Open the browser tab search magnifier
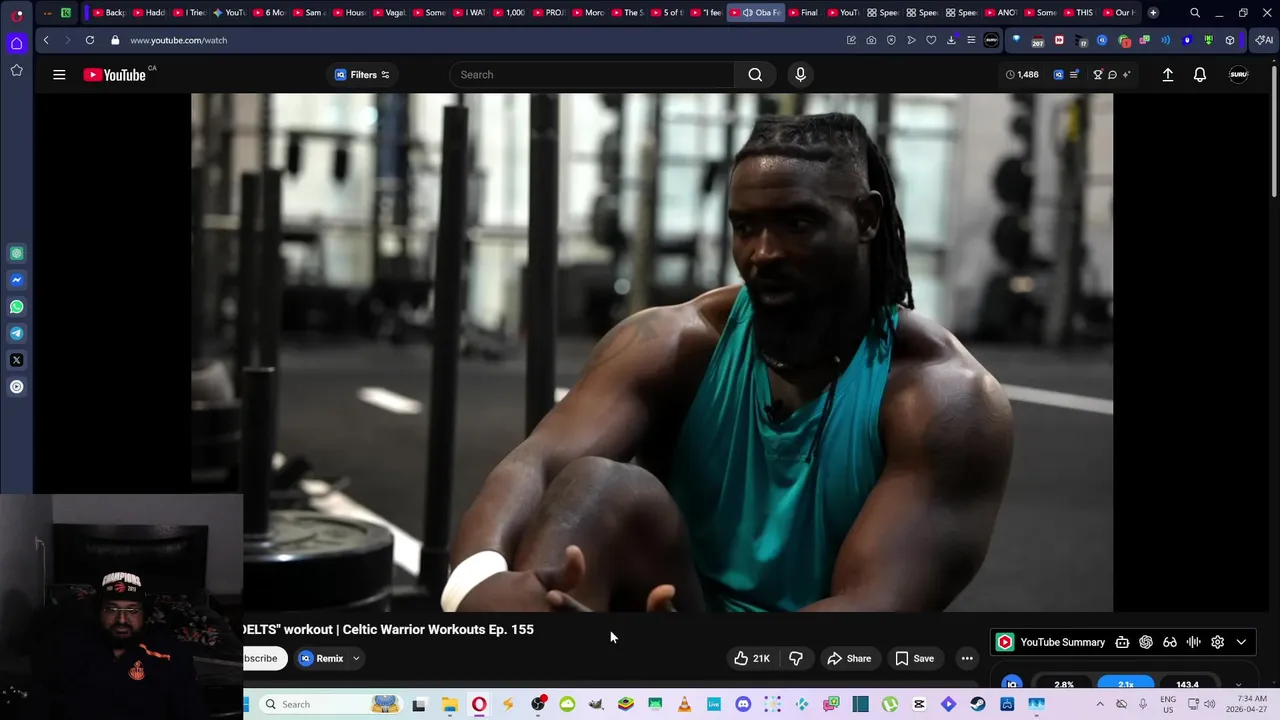 1194,13
